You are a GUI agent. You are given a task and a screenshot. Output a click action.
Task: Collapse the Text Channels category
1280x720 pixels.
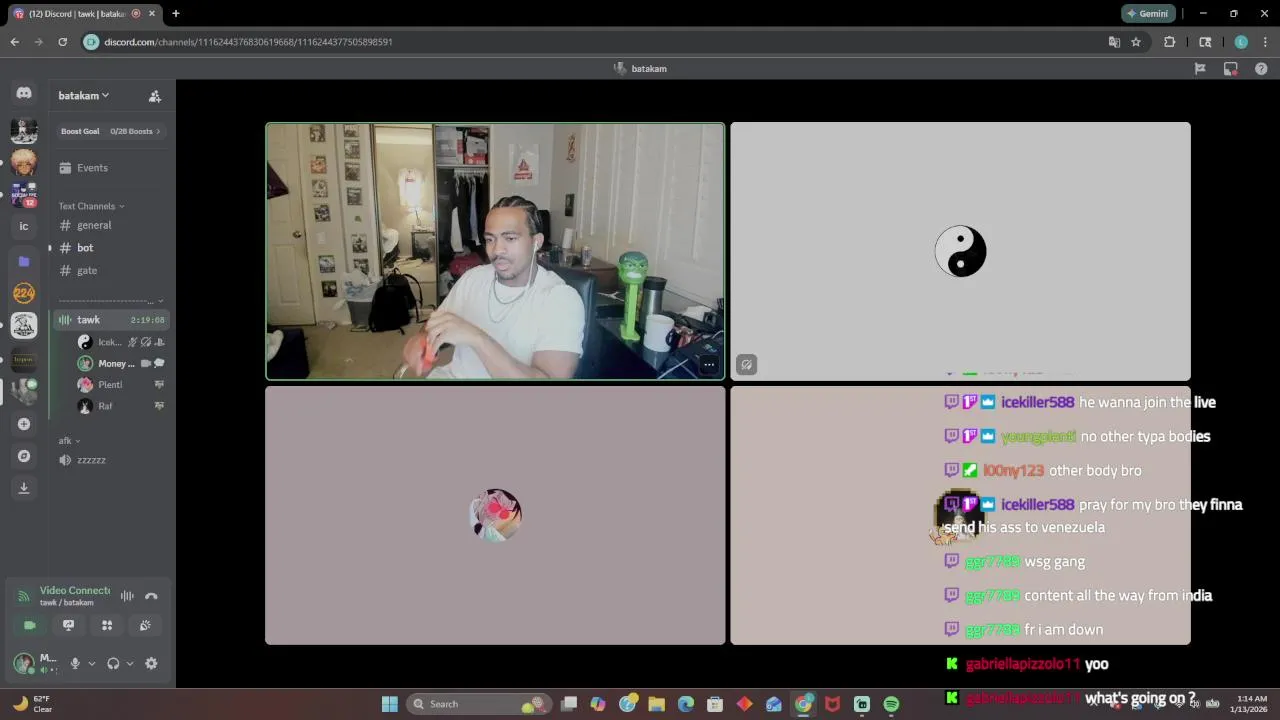91,206
